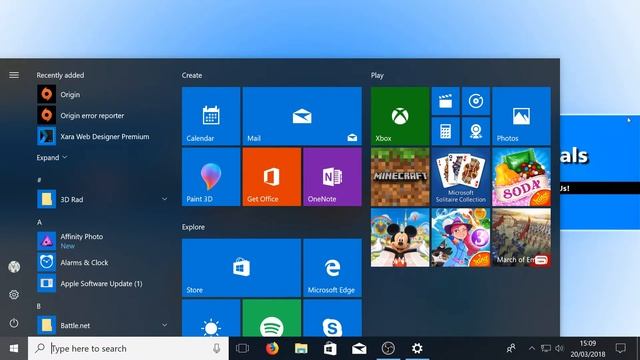Open the volume speaker tray icon
The width and height of the screenshot is (640, 360).
(560, 349)
